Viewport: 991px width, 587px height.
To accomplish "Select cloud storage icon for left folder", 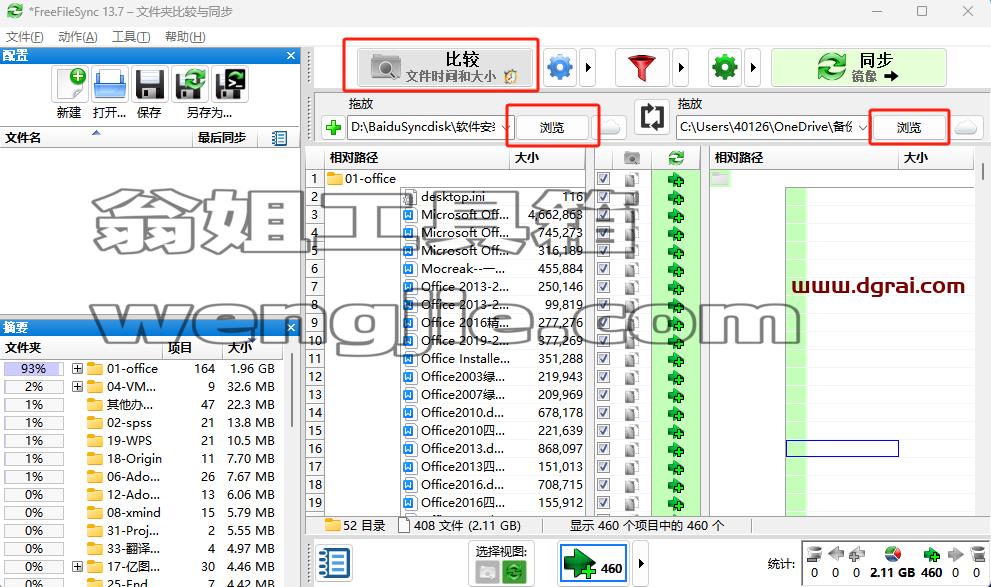I will coord(609,127).
